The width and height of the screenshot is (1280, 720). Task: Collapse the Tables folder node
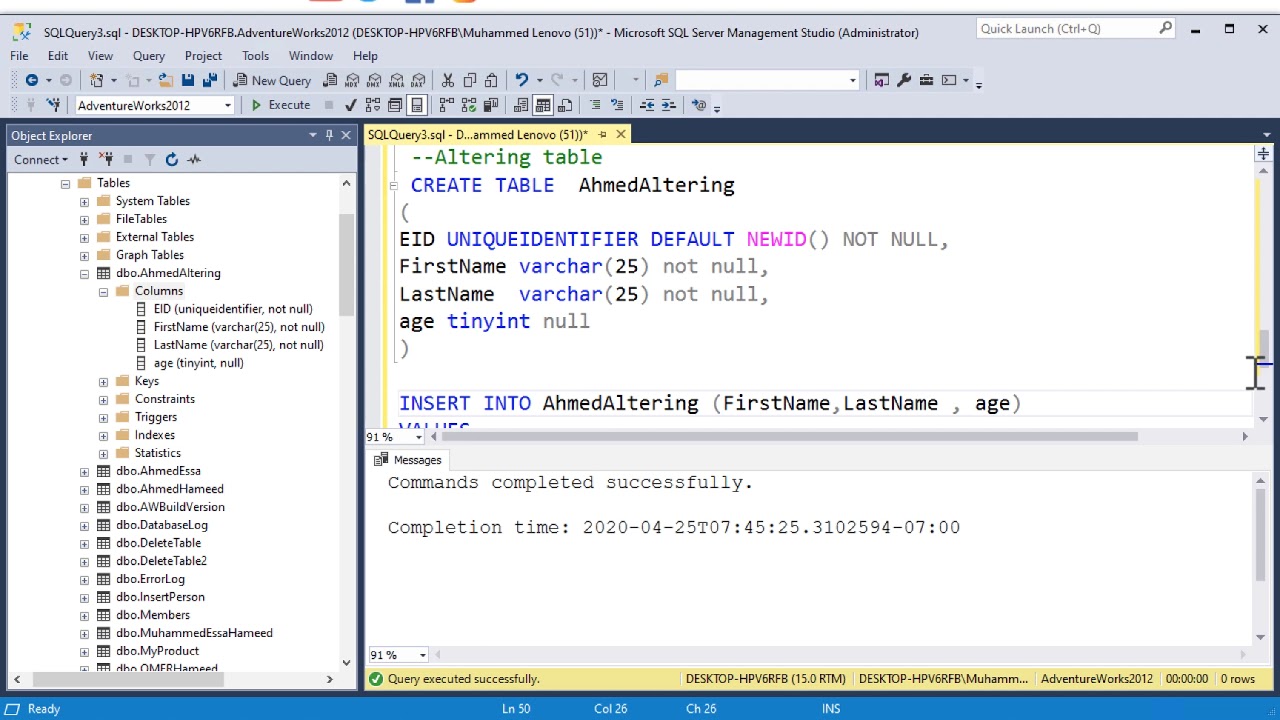point(66,183)
